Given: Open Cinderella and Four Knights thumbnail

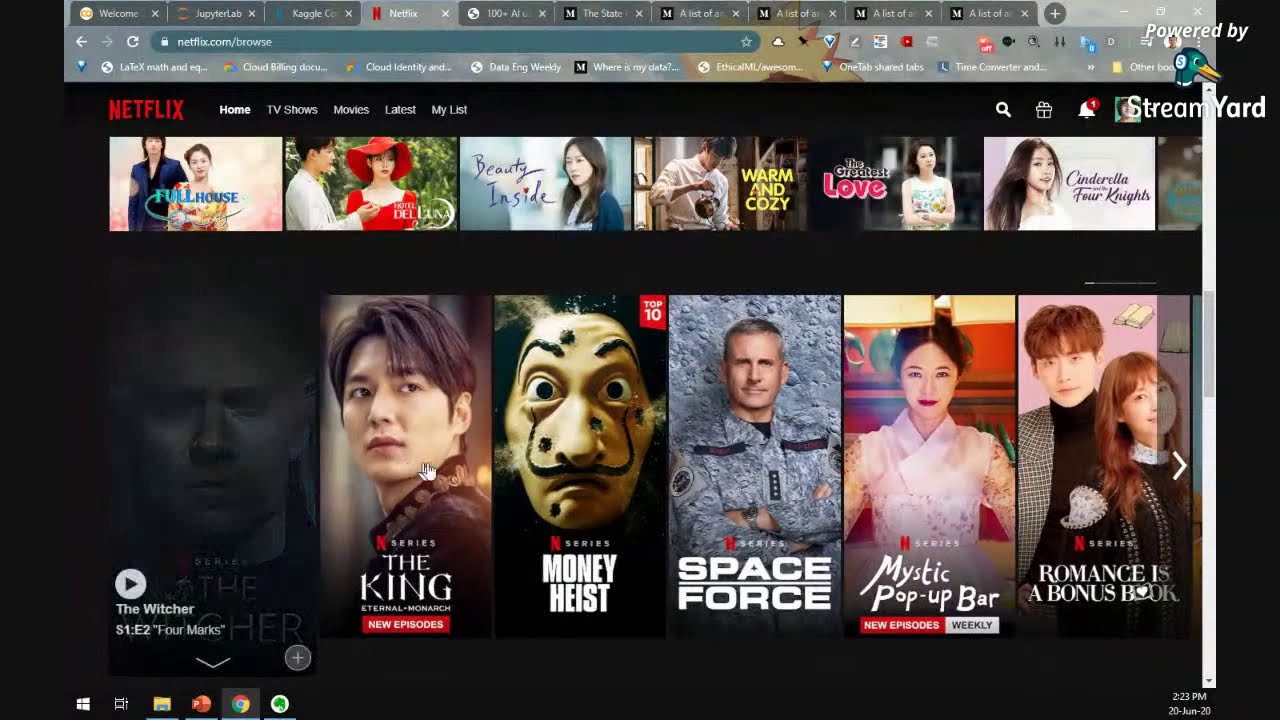Looking at the screenshot, I should pyautogui.click(x=1069, y=184).
